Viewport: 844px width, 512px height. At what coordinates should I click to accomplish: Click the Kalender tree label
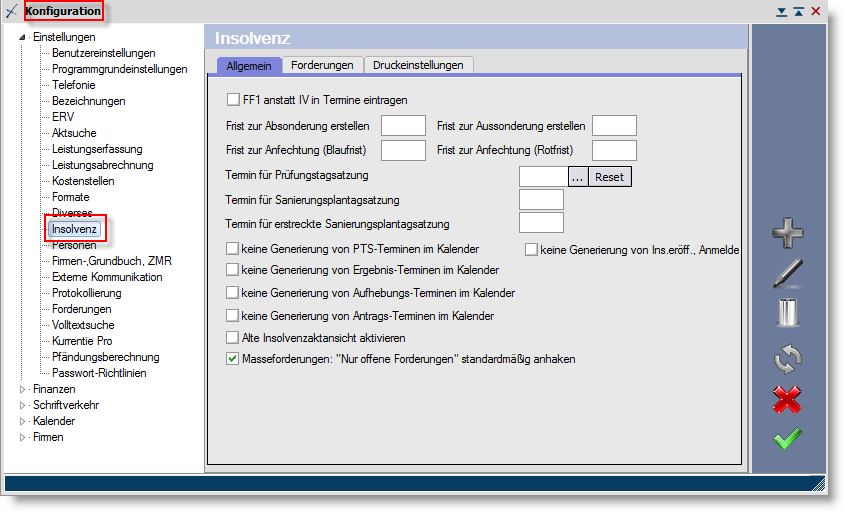click(54, 421)
